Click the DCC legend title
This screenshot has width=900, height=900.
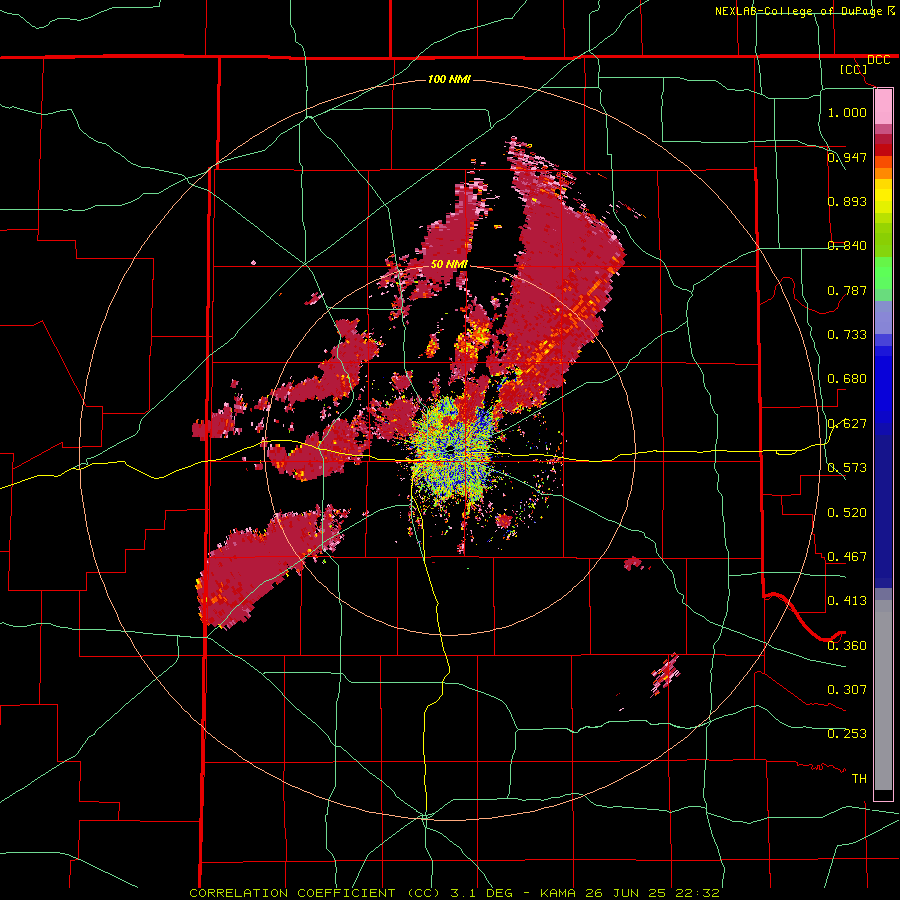878,60
